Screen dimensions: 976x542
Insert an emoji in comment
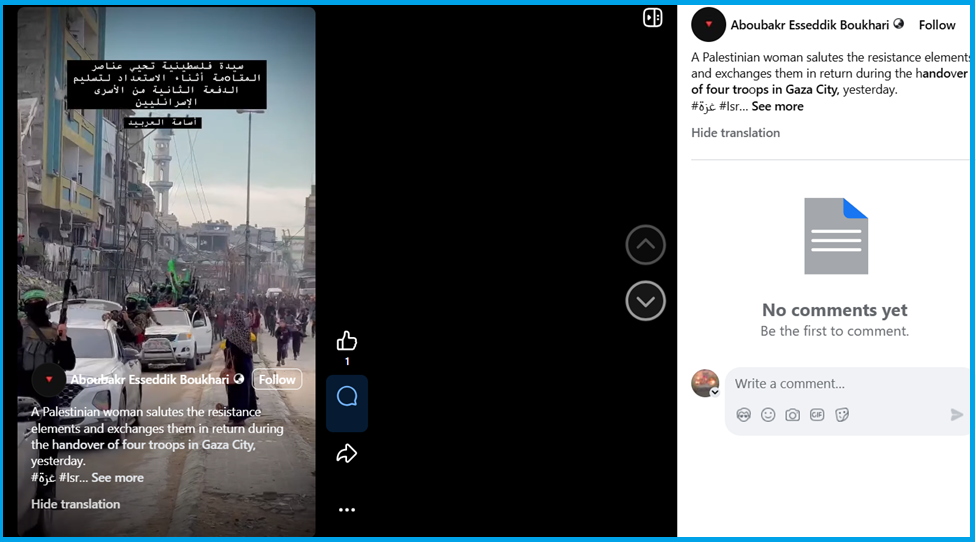pyautogui.click(x=768, y=414)
